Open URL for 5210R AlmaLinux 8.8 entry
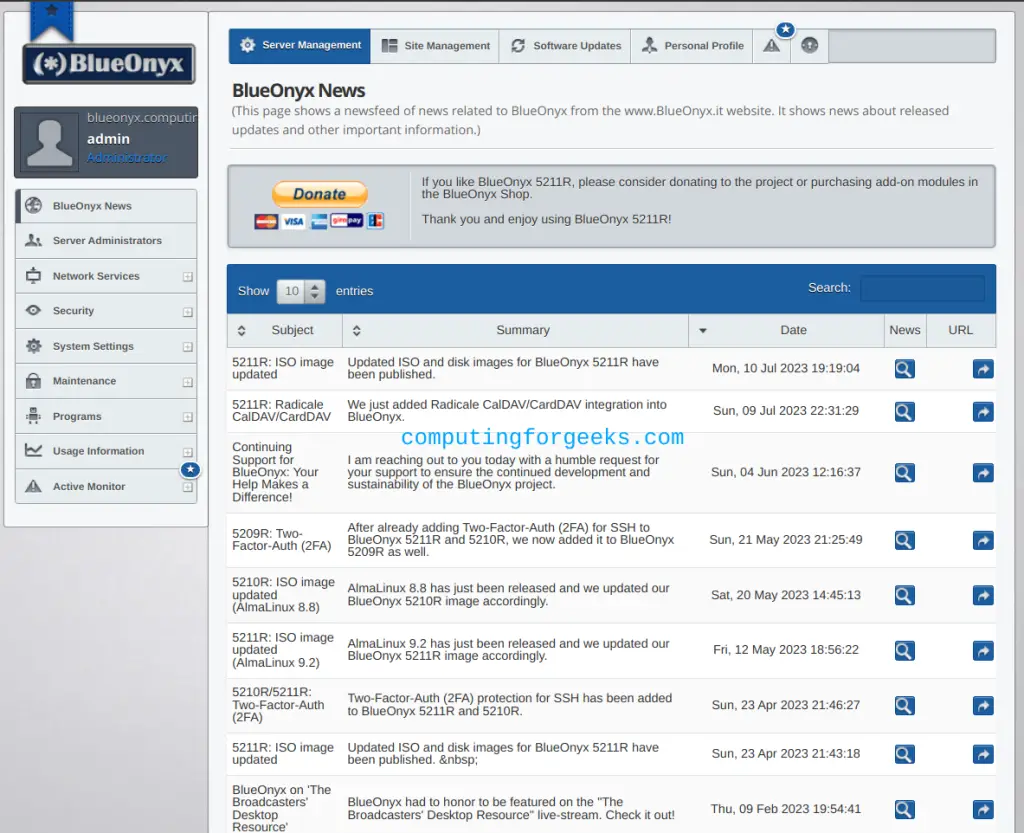 [983, 595]
